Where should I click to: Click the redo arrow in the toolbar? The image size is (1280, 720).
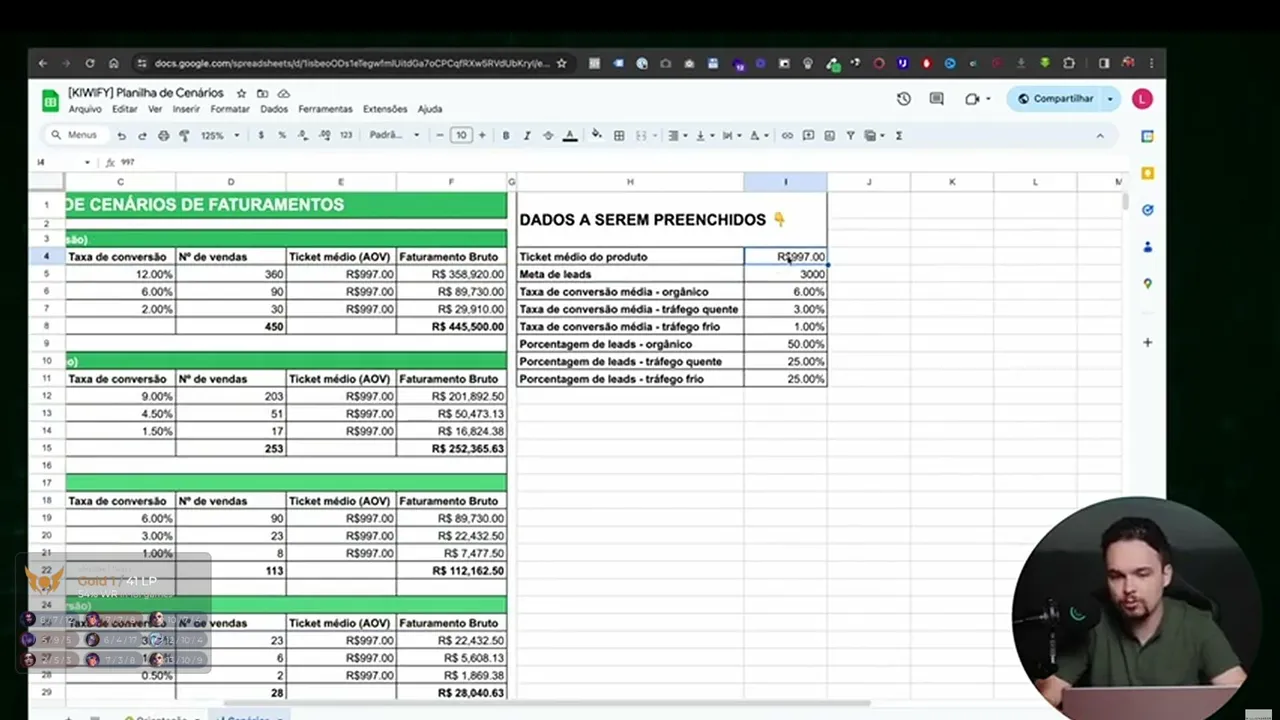142,135
